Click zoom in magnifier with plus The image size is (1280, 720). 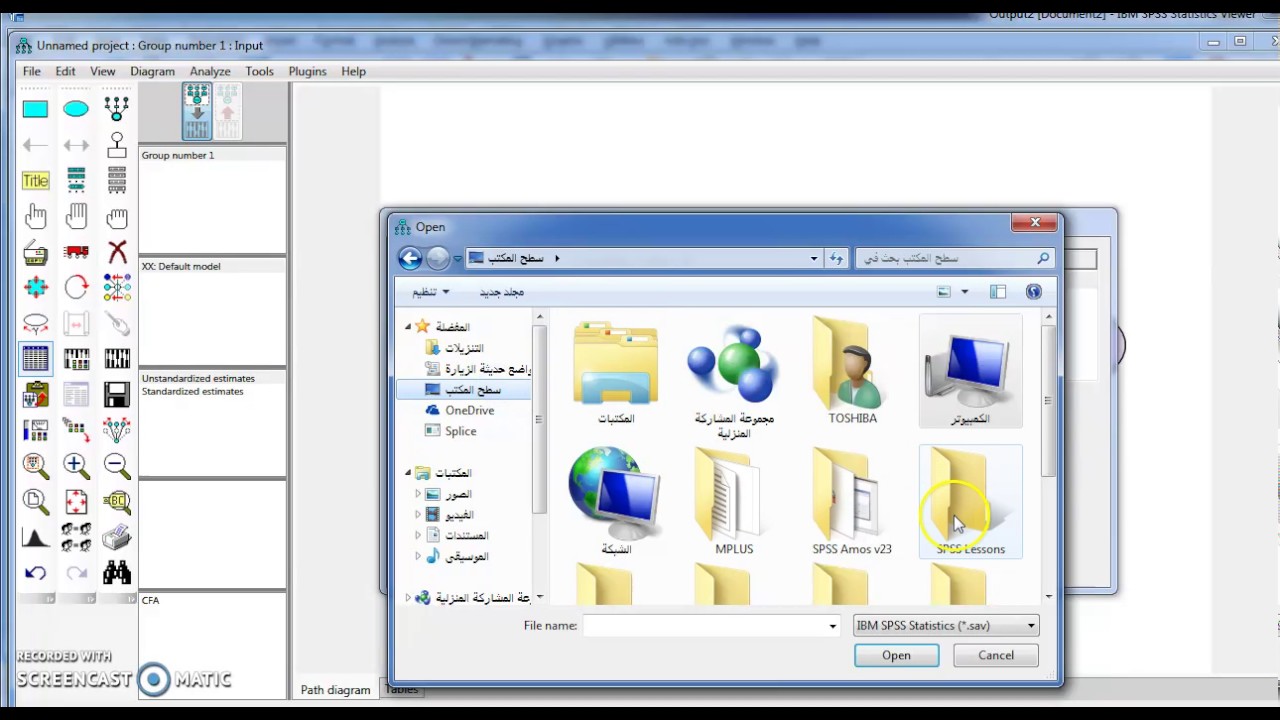(76, 466)
